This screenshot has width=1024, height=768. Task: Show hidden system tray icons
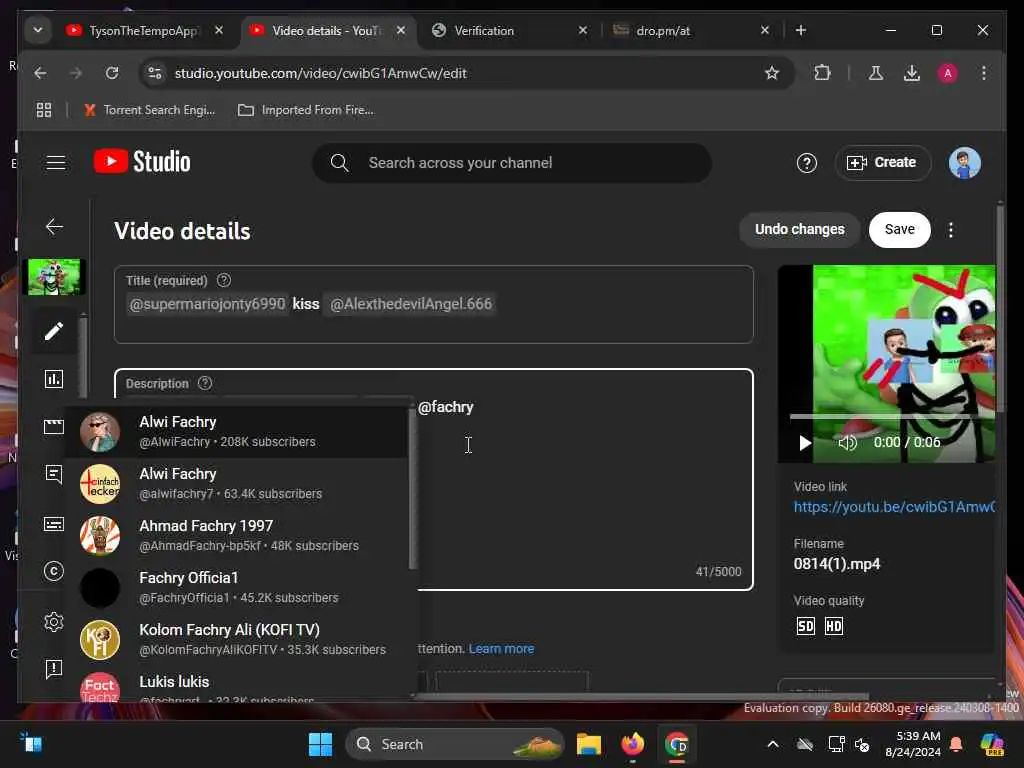pos(773,744)
